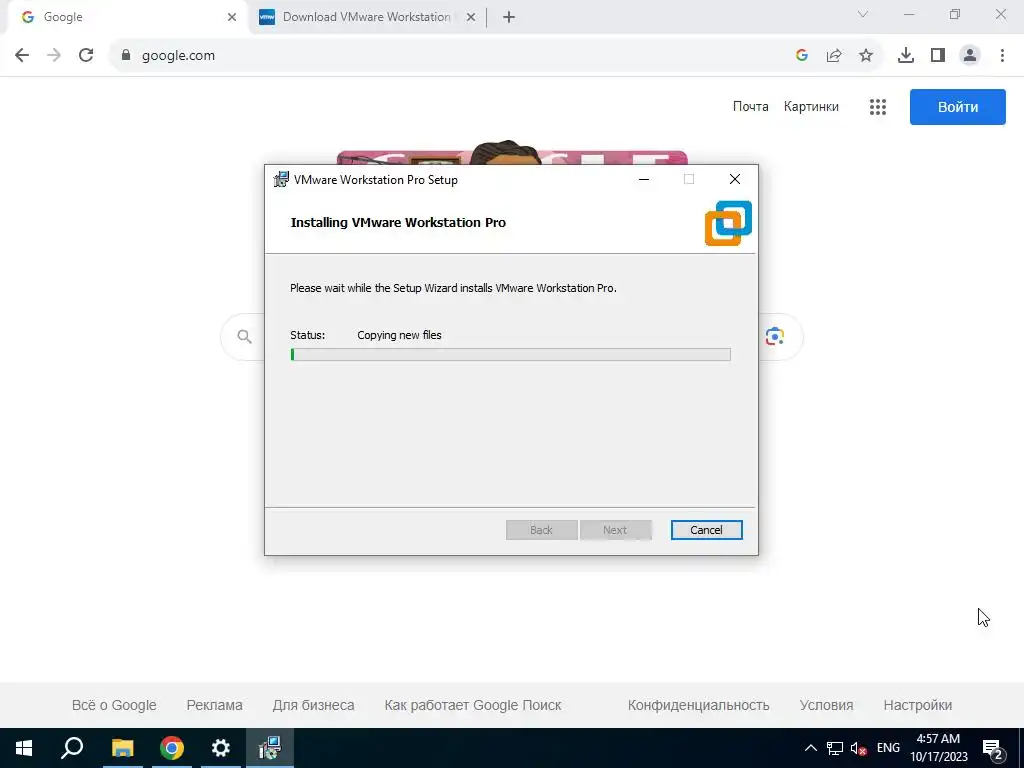Screen dimensions: 1024x768
Task: Open Chrome downloads
Action: coord(906,56)
